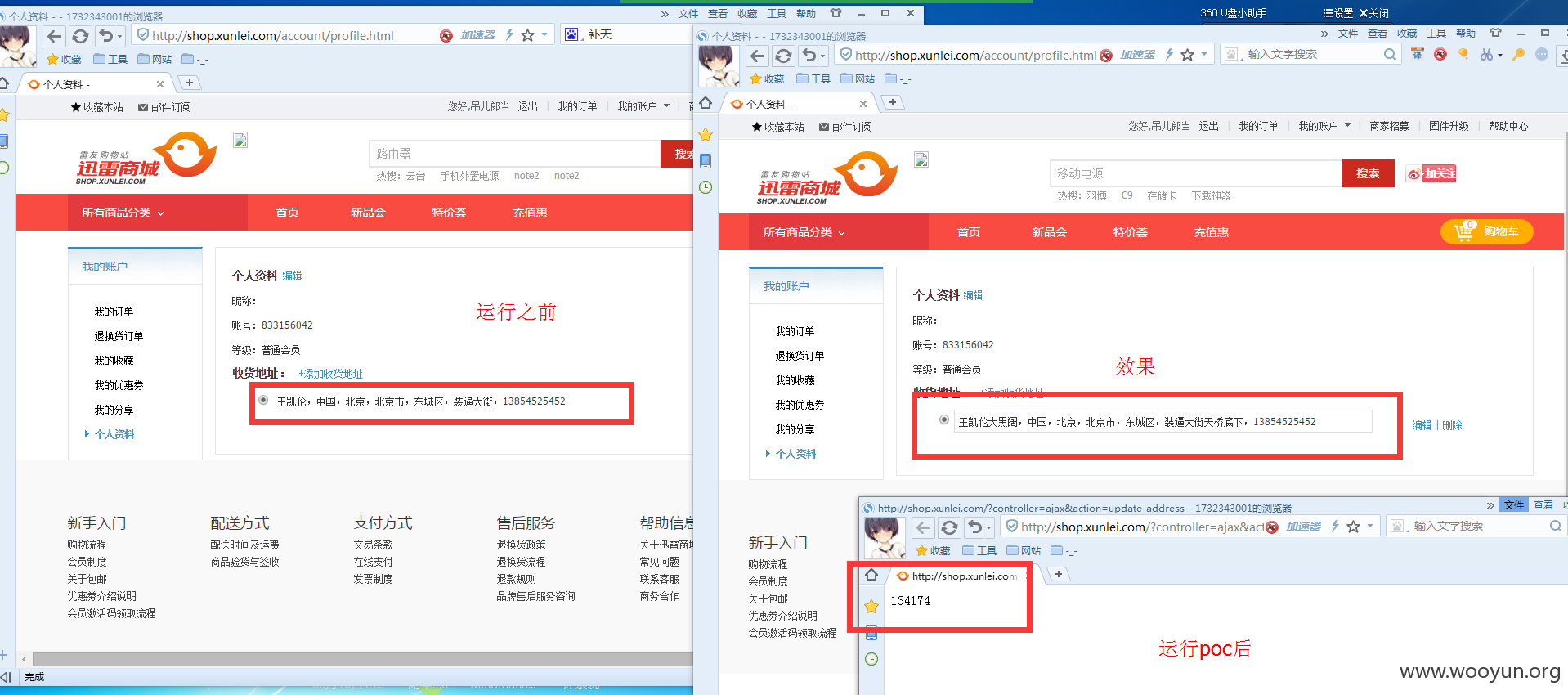Screen dimensions: 1568x695
Task: Select address radio button in right window
Action: point(944,419)
